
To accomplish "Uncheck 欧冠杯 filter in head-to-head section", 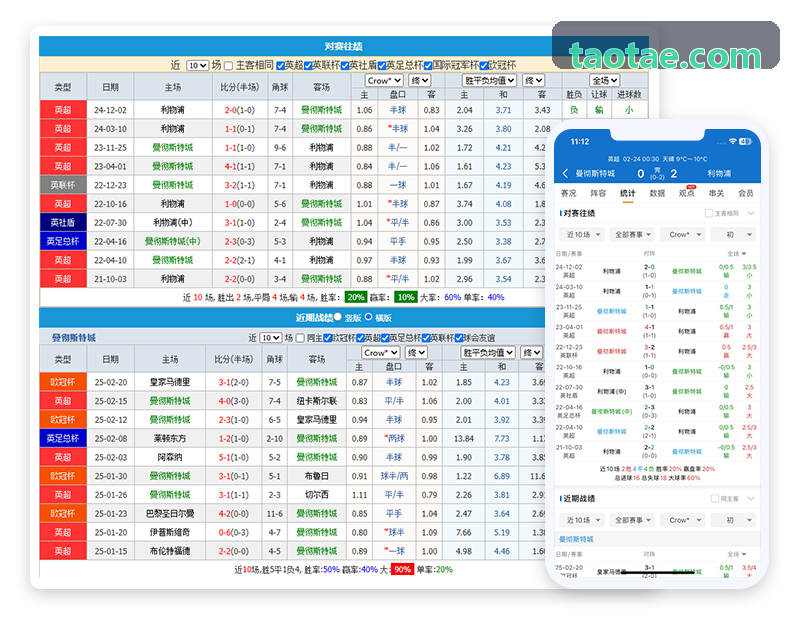I will [x=484, y=66].
